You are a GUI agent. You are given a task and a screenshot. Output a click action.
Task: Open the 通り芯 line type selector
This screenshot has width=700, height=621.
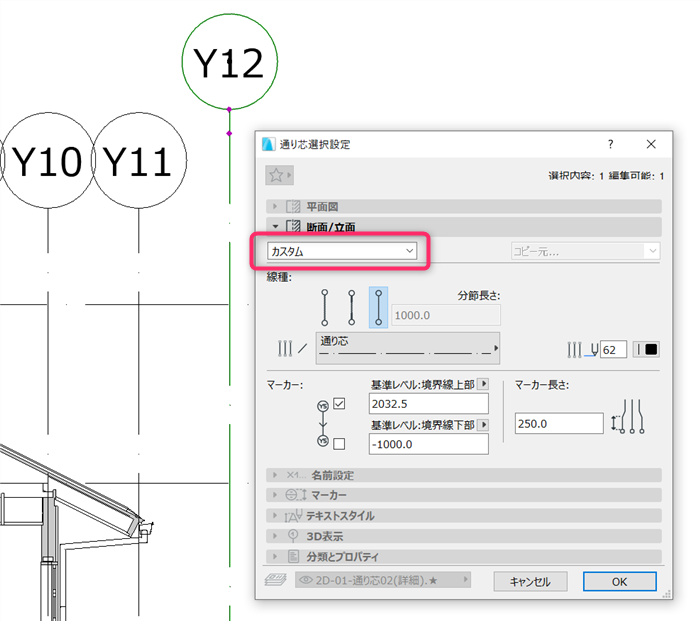tap(408, 348)
